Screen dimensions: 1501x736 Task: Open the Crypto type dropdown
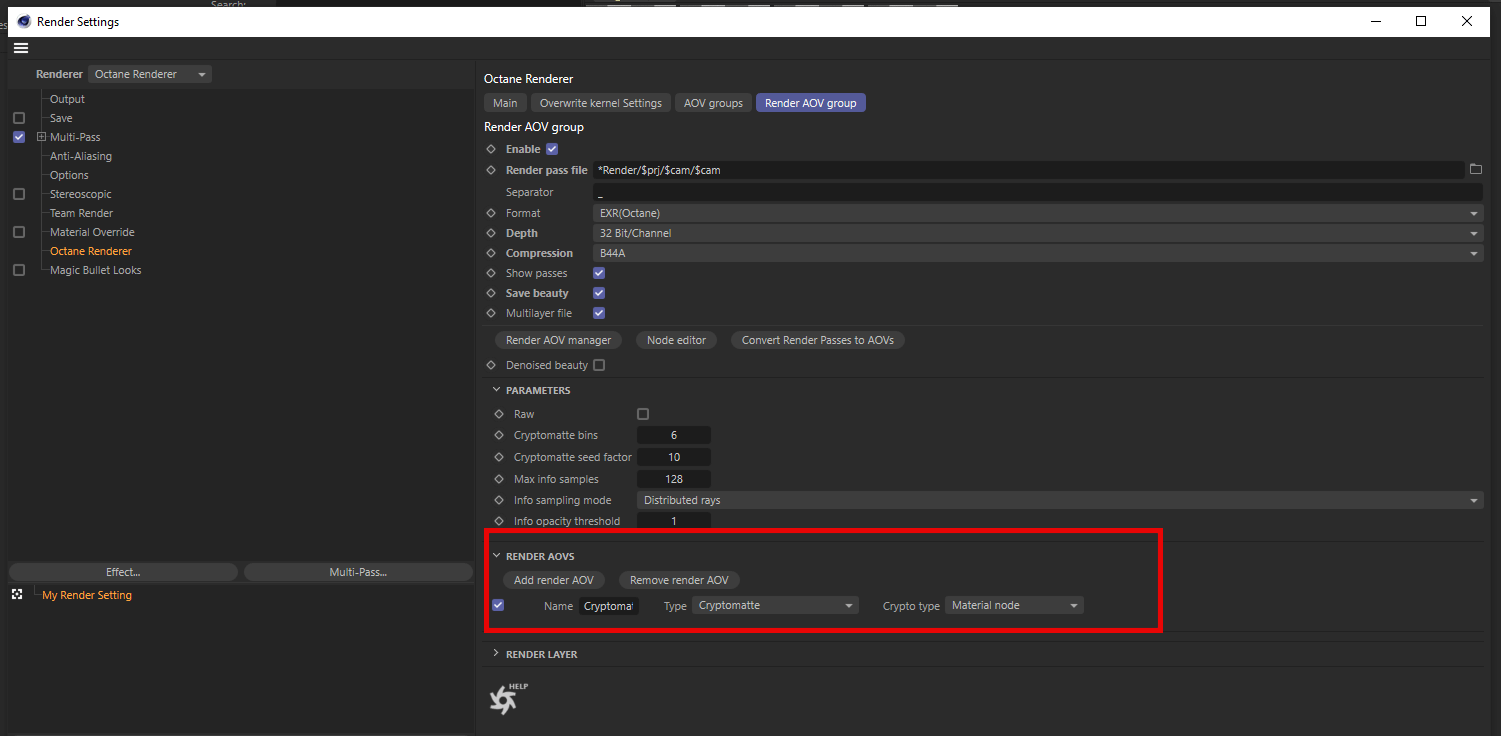[1014, 605]
